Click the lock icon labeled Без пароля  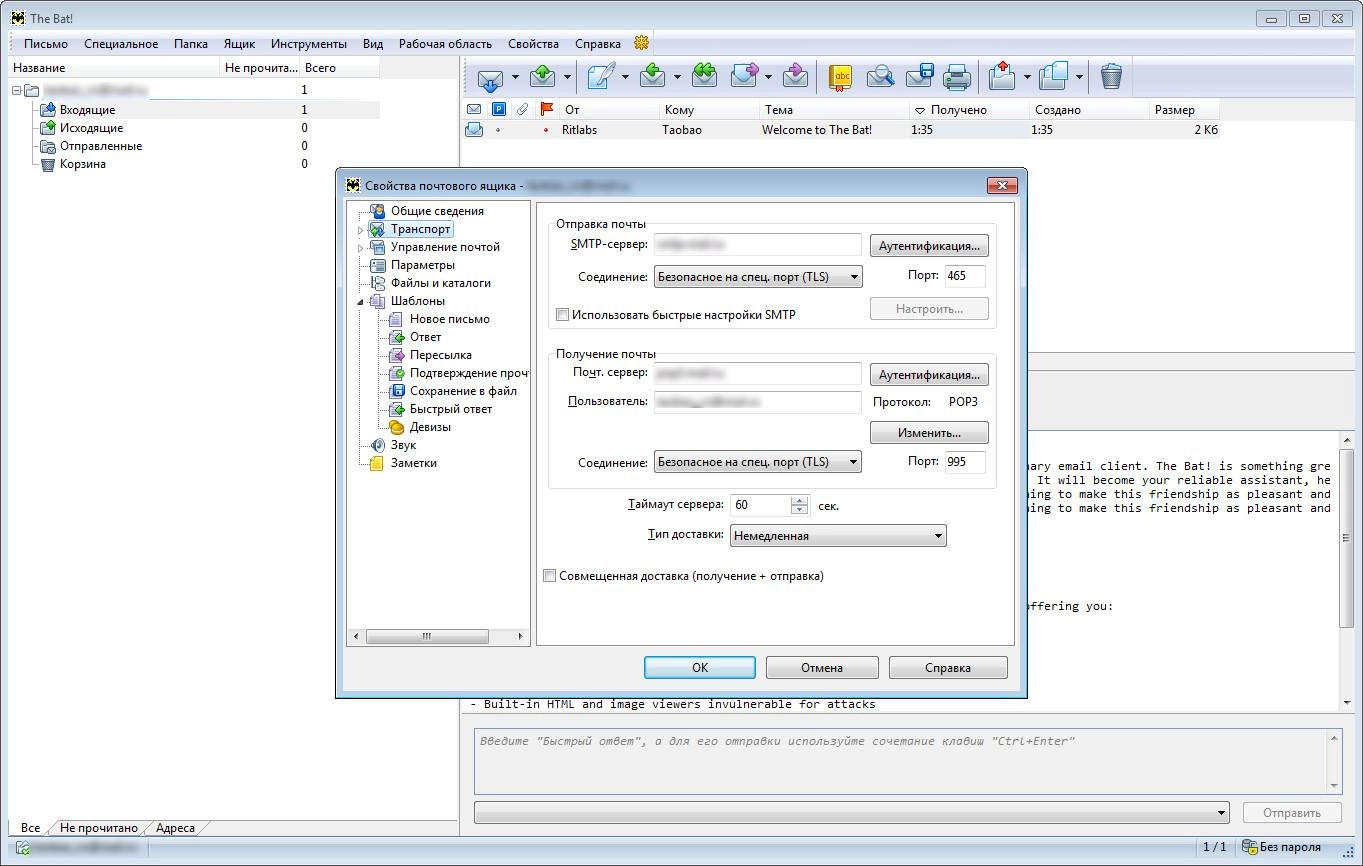[1250, 847]
